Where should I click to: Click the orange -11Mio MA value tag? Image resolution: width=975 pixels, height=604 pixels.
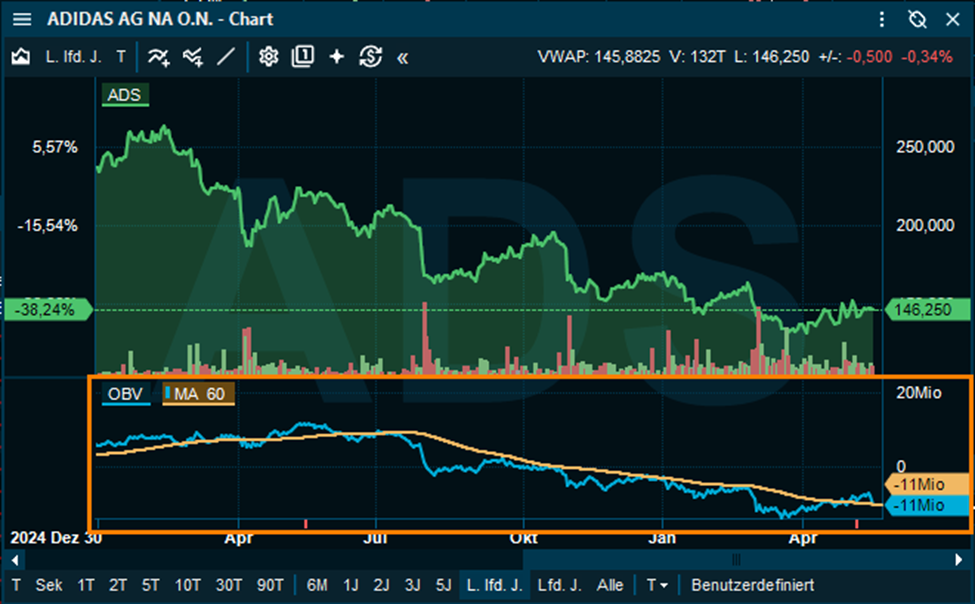926,485
